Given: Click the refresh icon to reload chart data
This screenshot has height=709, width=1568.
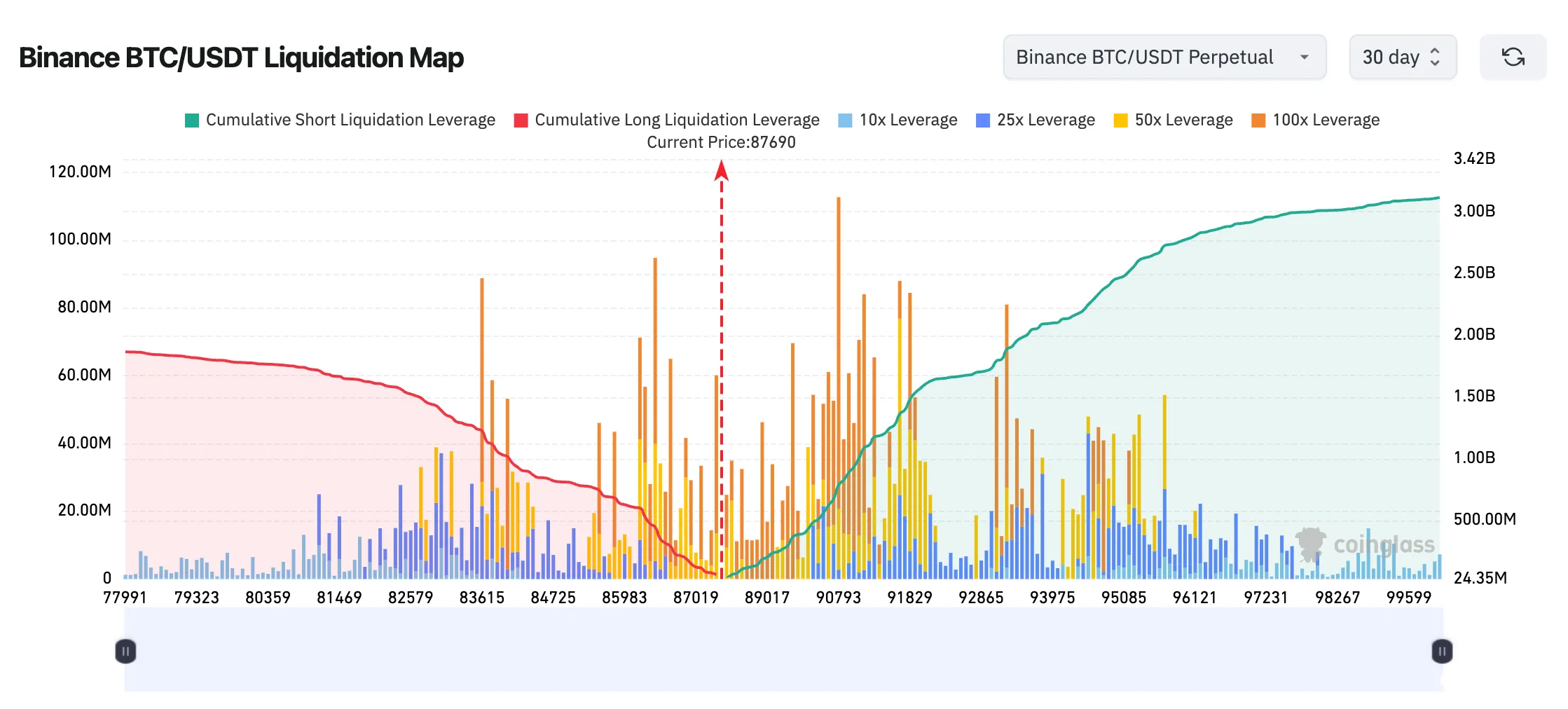Looking at the screenshot, I should tap(1513, 57).
